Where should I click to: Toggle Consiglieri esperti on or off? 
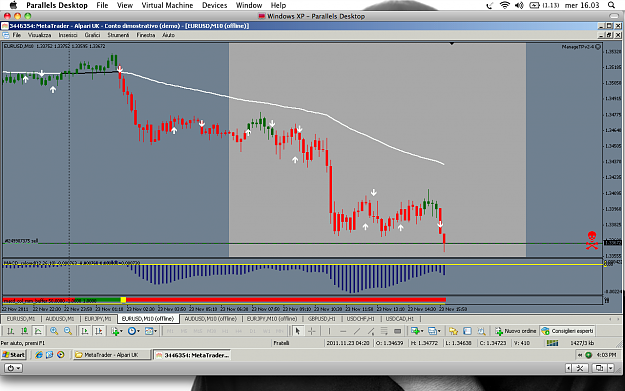568,331
